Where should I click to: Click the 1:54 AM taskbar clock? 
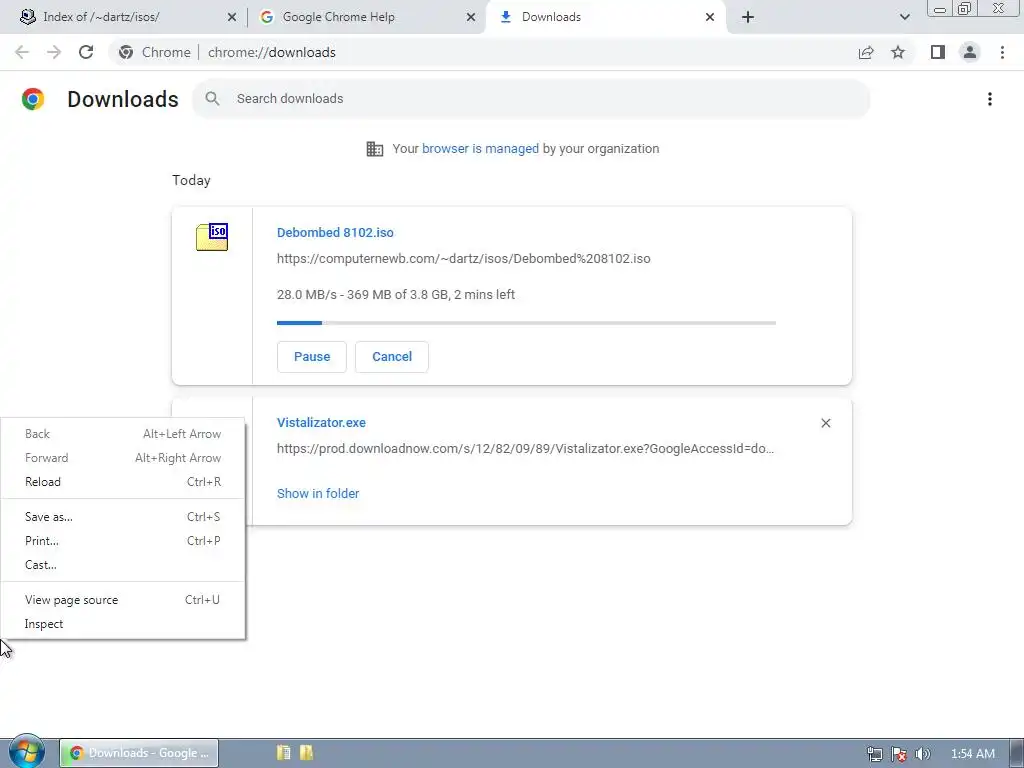(x=973, y=754)
